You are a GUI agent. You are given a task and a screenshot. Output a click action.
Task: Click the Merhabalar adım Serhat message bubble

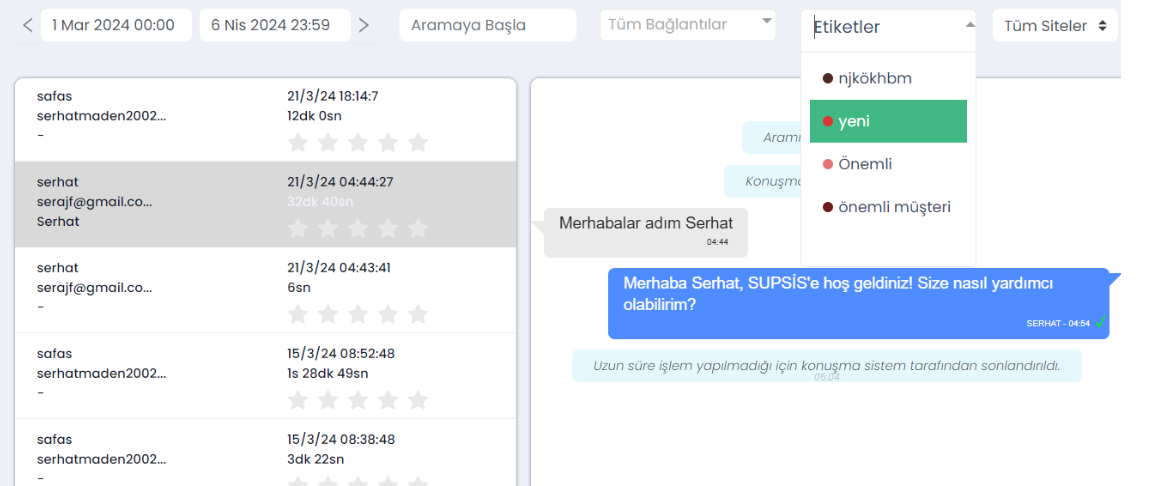tap(645, 232)
